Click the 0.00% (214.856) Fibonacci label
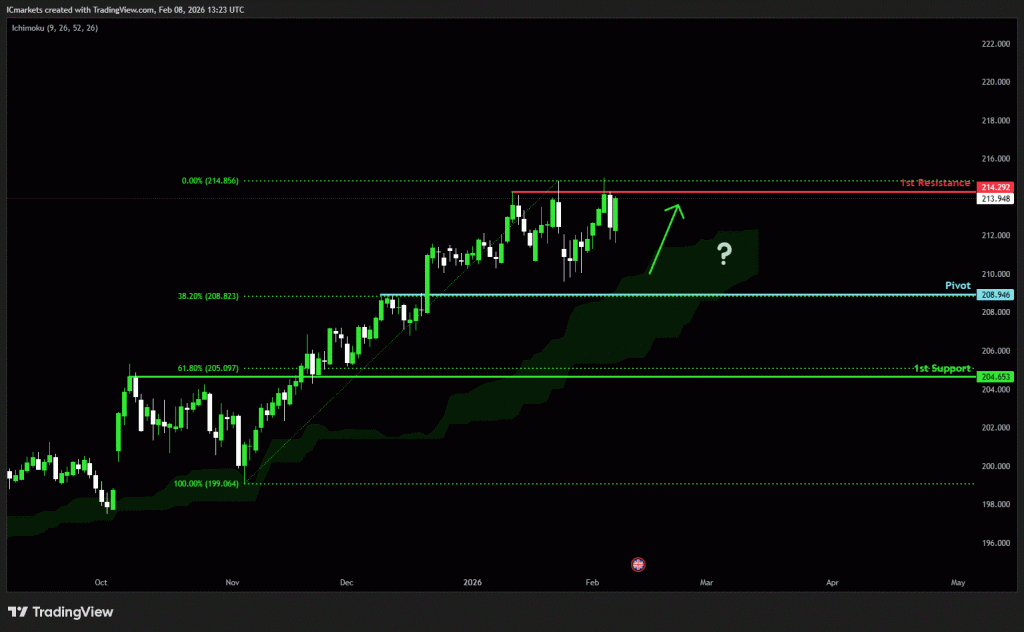 pos(210,181)
